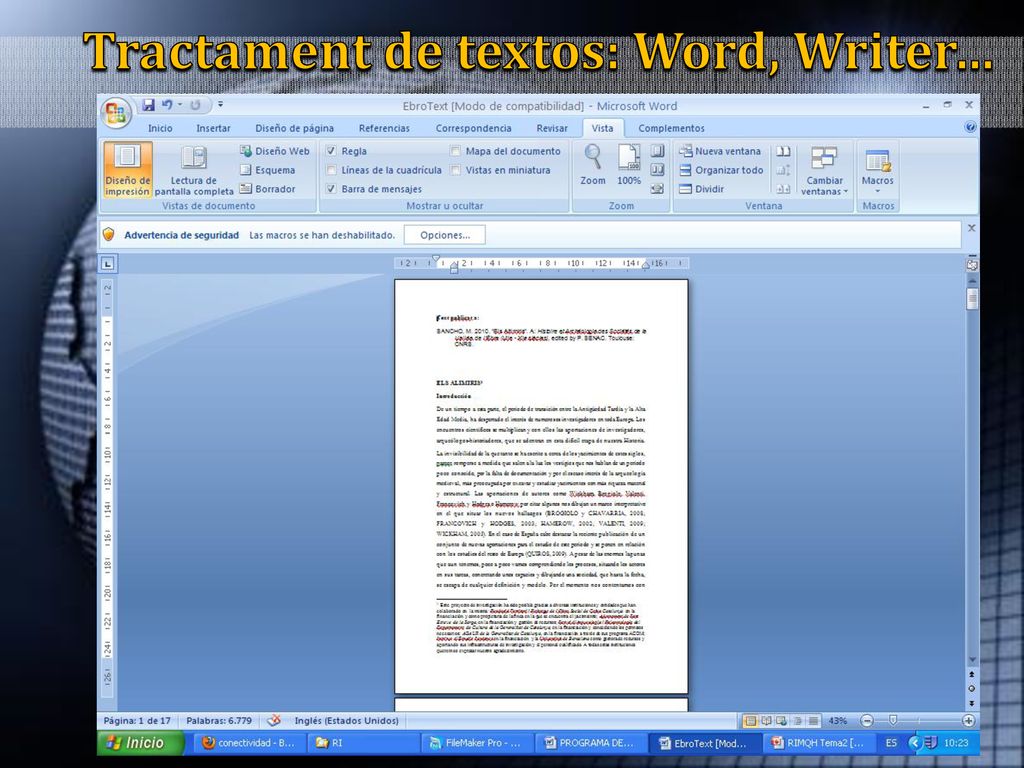The width and height of the screenshot is (1024, 768).
Task: Open the Macros dropdown
Action: 877,170
